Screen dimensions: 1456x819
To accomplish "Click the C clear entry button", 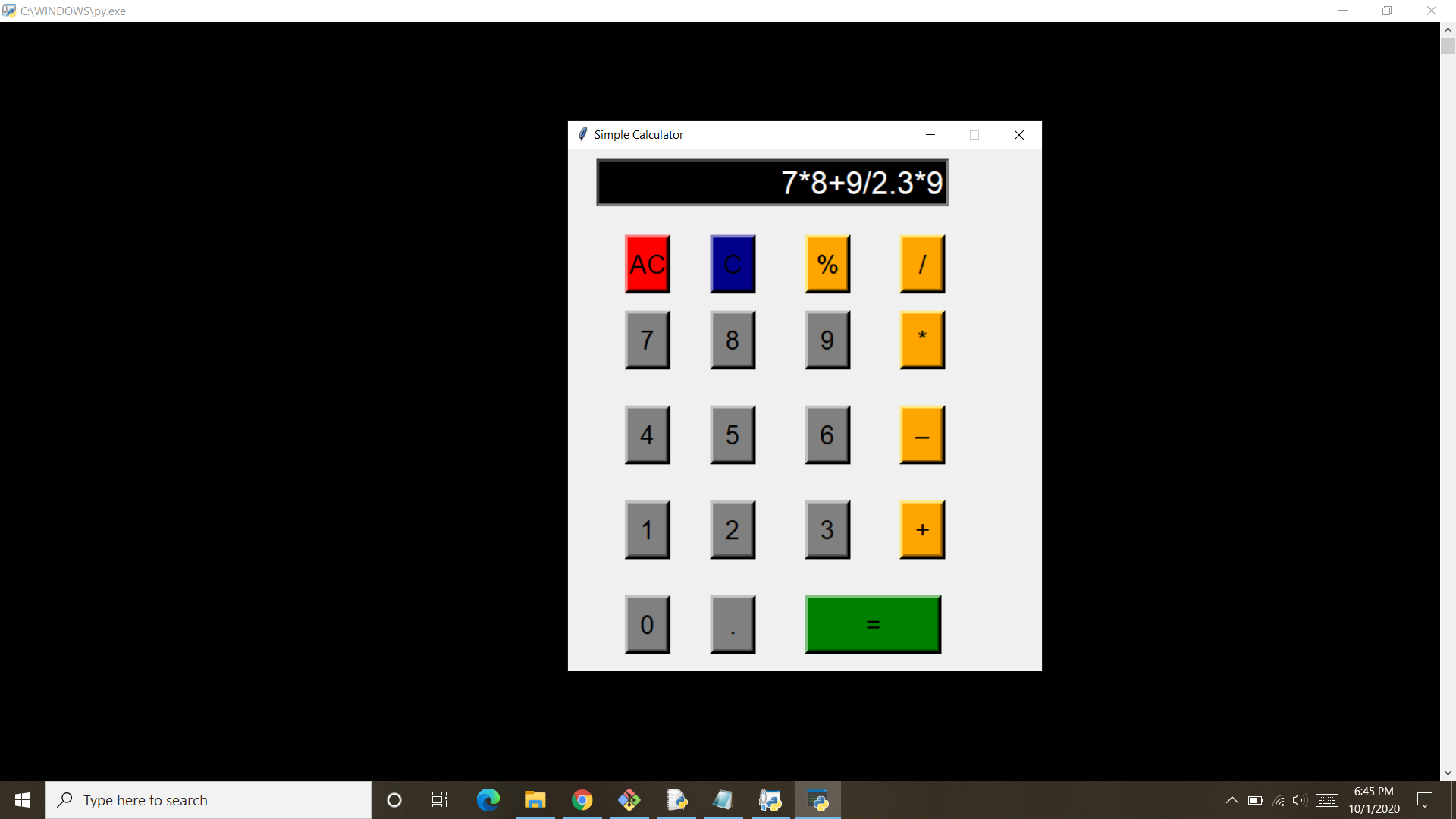I will [x=734, y=264].
